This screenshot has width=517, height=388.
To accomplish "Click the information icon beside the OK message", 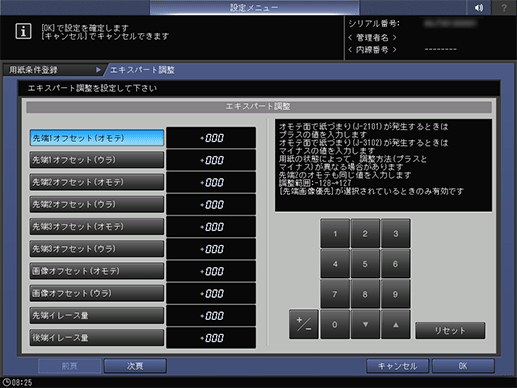I will point(23,32).
